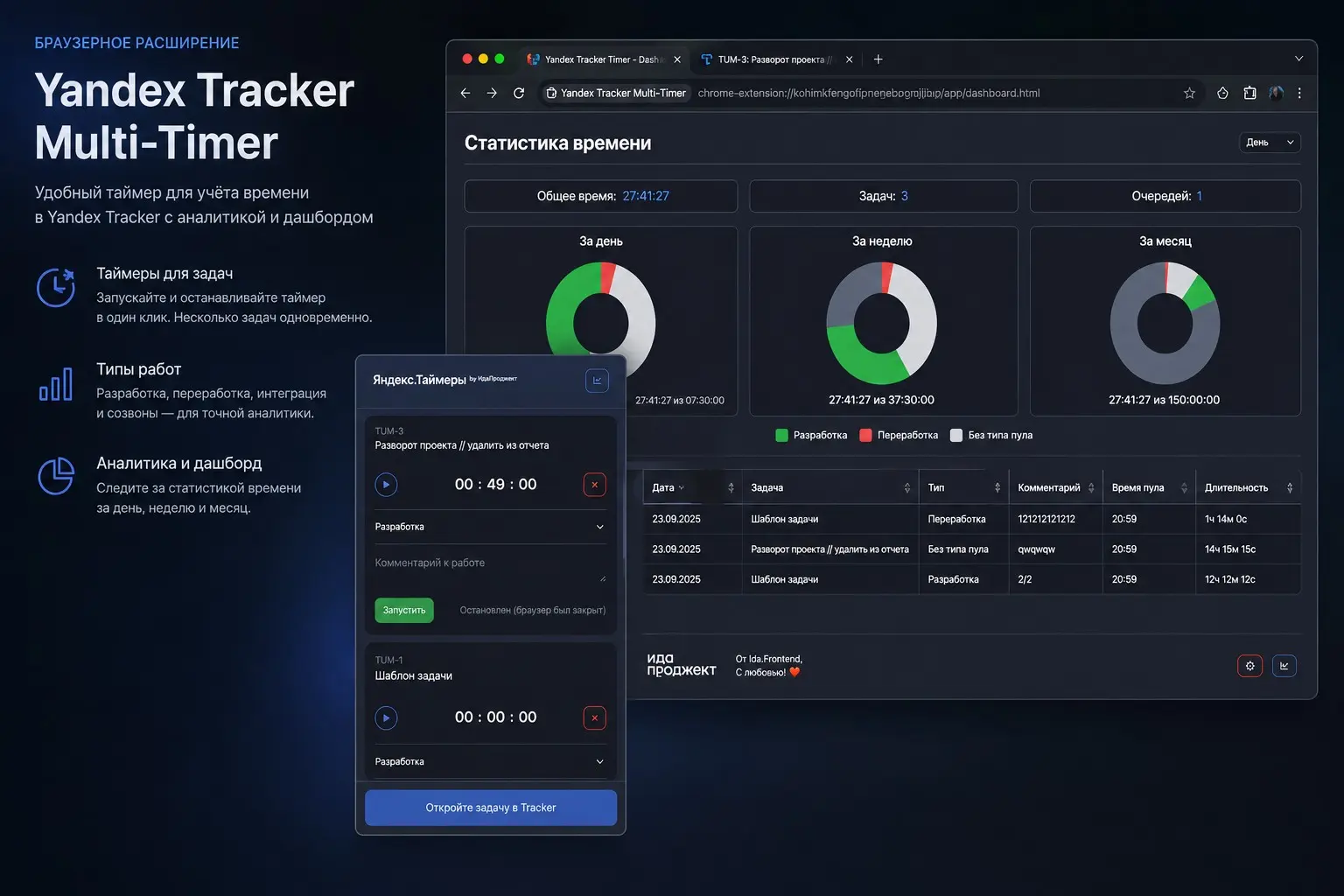Click the Очередей: 1 stat card

[x=1165, y=196]
